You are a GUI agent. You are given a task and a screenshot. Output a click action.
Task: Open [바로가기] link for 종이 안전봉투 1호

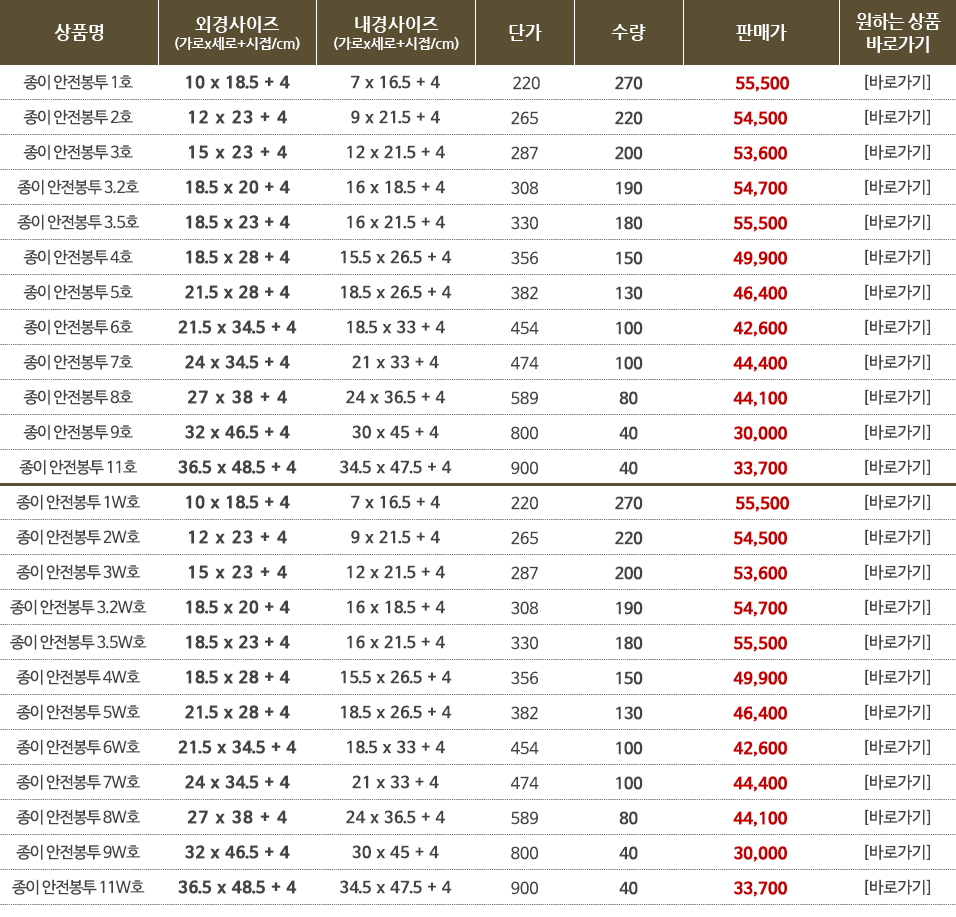(x=897, y=82)
